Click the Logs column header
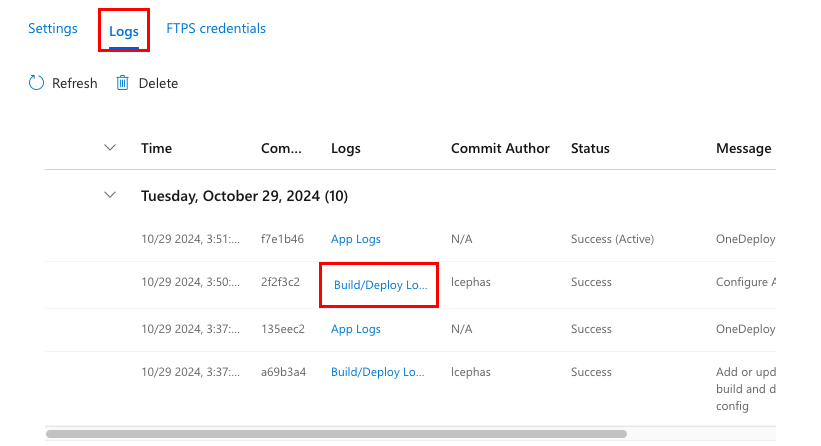 (346, 148)
